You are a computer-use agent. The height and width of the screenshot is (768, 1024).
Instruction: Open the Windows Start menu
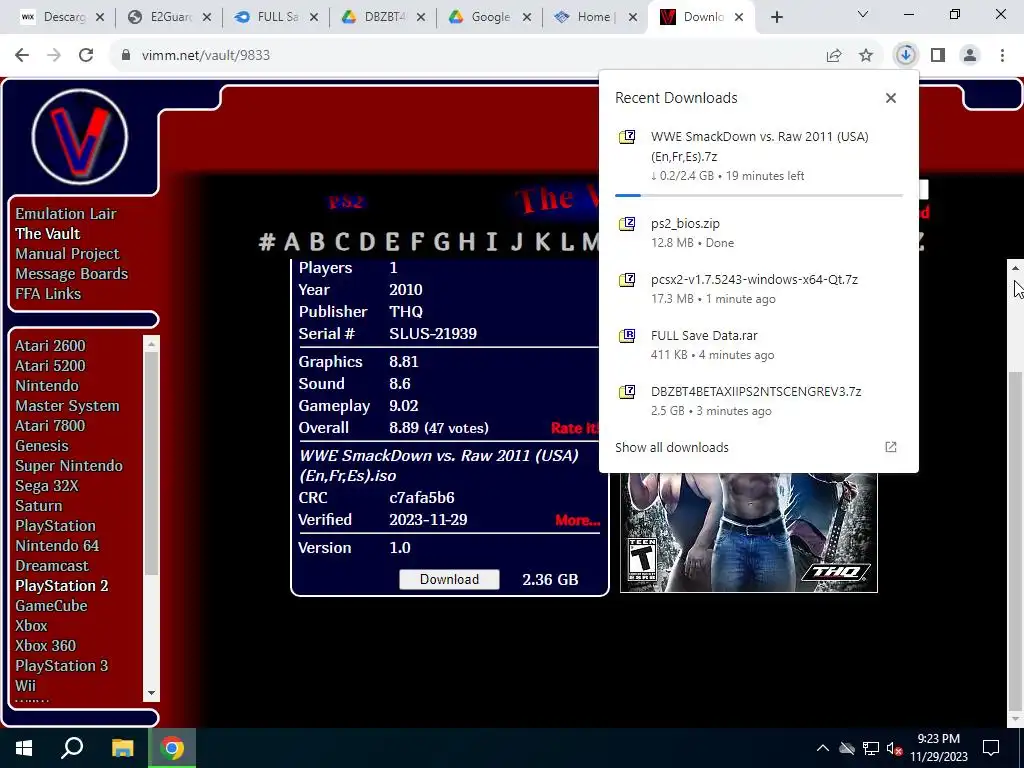(24, 748)
